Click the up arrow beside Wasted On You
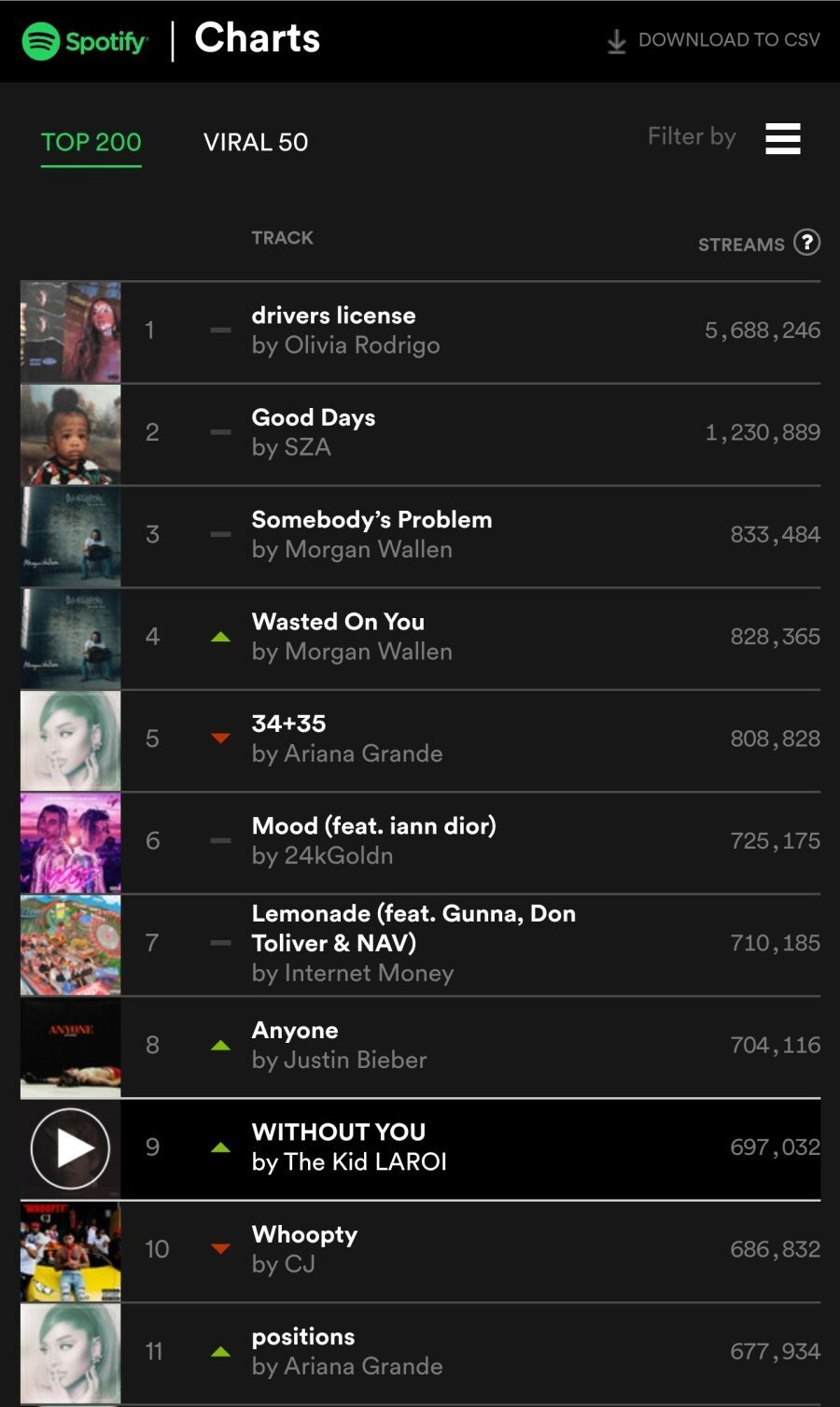 tap(220, 637)
